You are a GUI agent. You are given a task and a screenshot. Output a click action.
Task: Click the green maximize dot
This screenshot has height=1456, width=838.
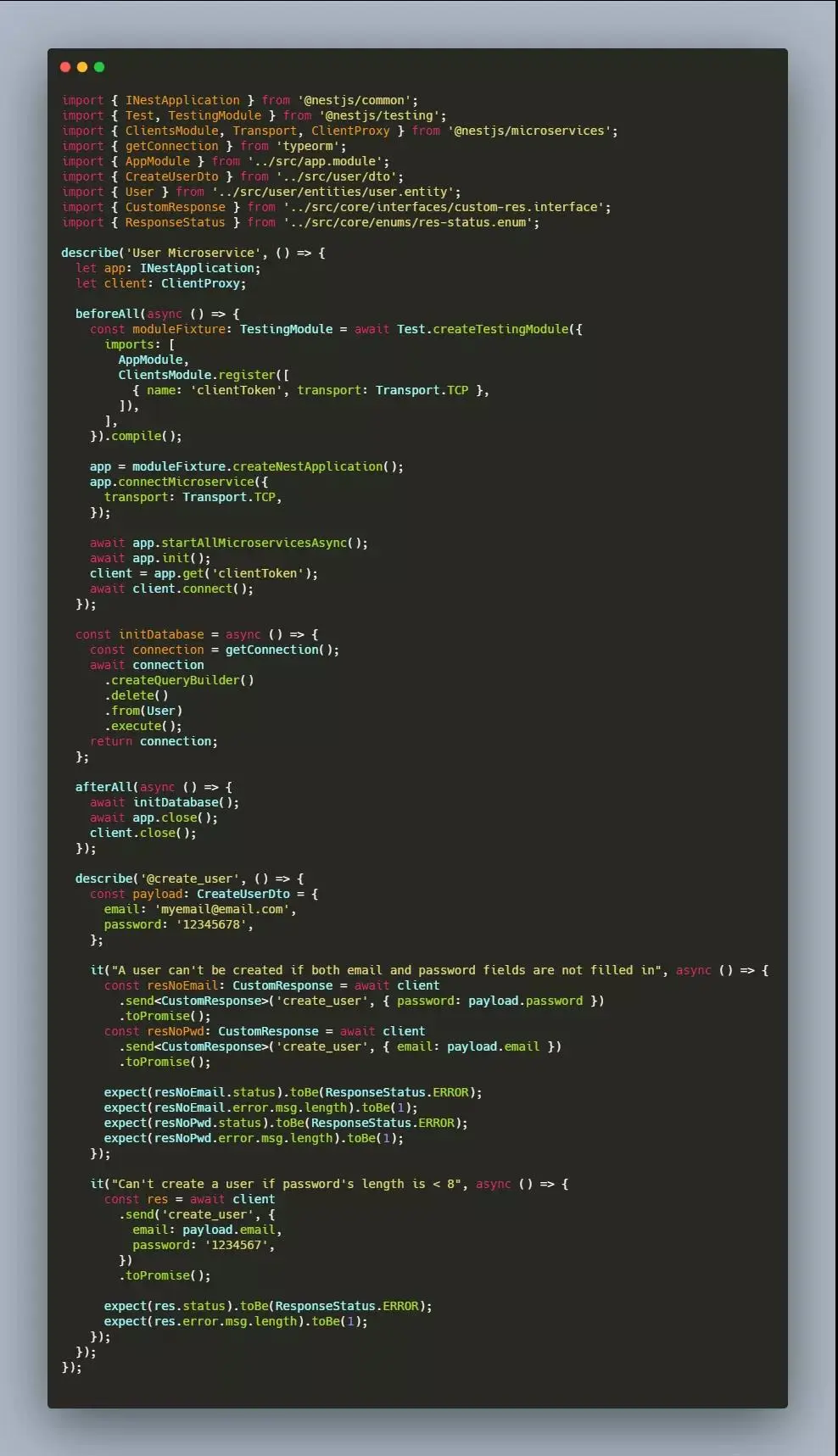pyautogui.click(x=99, y=67)
